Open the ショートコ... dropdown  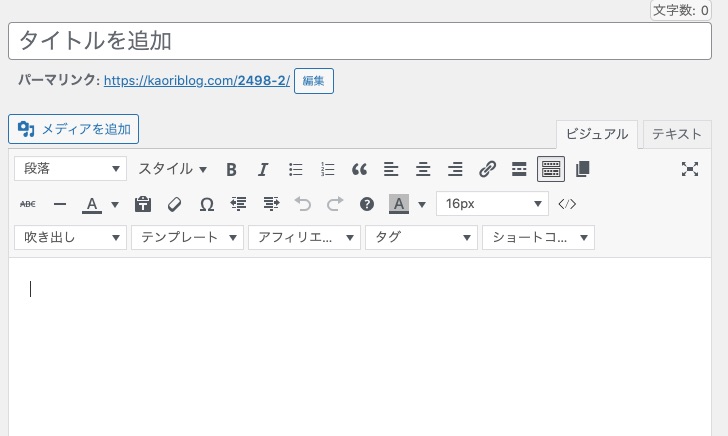[x=538, y=237]
